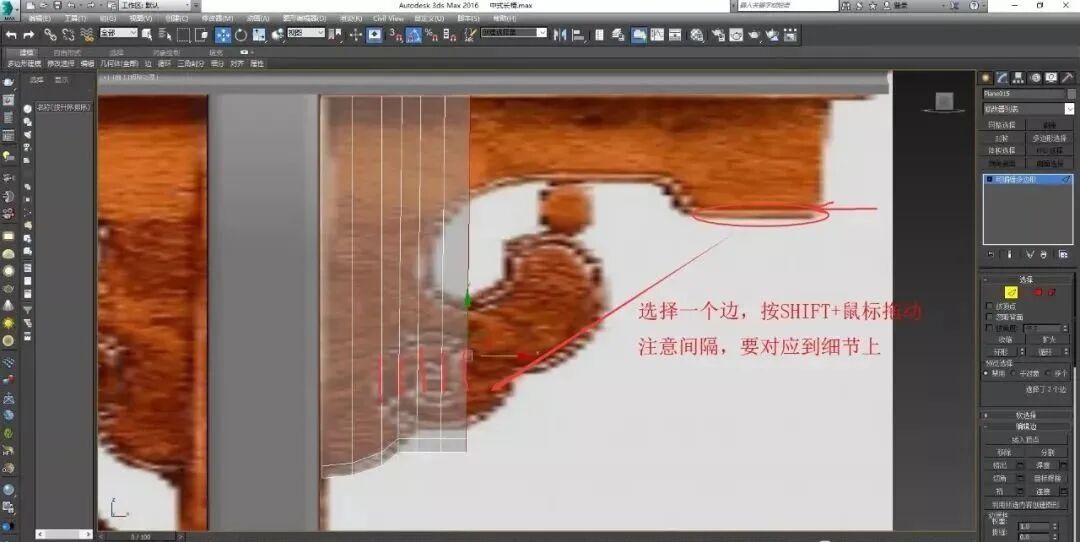Select 子对象 preview selection radio button
Viewport: 1080px width, 542px height.
pyautogui.click(x=1015, y=373)
